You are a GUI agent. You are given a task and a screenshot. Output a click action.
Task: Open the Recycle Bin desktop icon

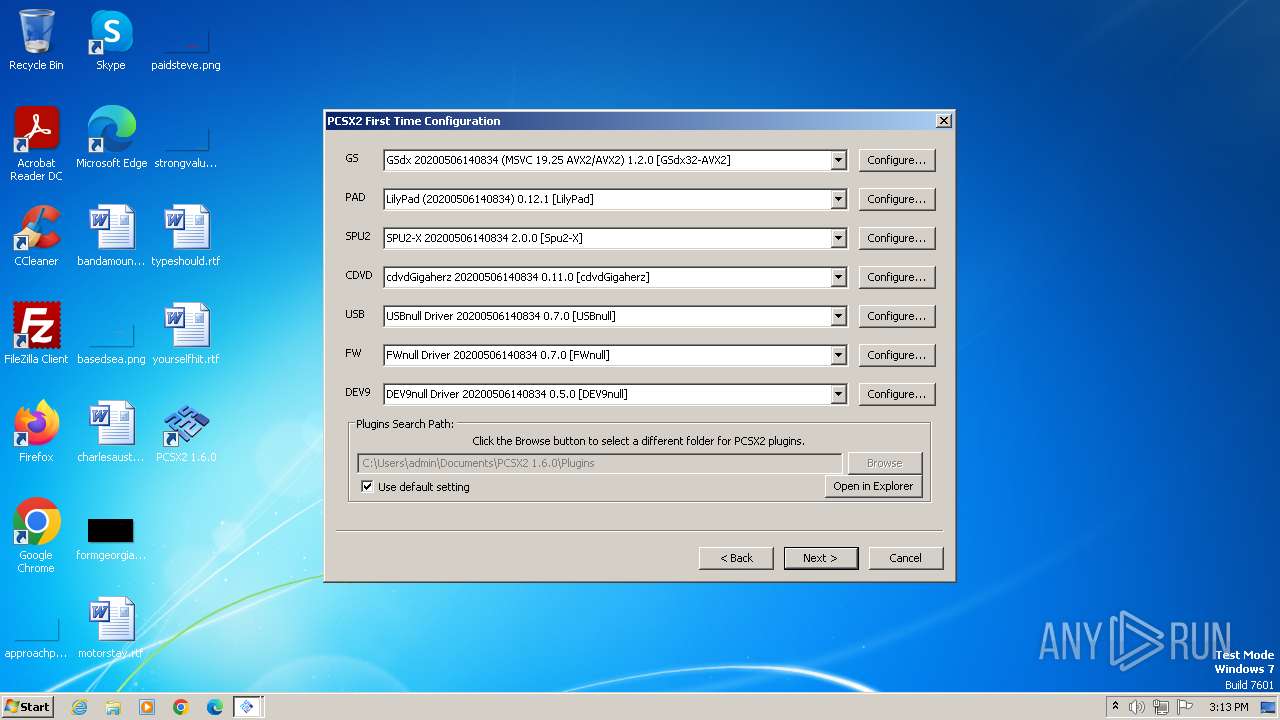pos(36,40)
